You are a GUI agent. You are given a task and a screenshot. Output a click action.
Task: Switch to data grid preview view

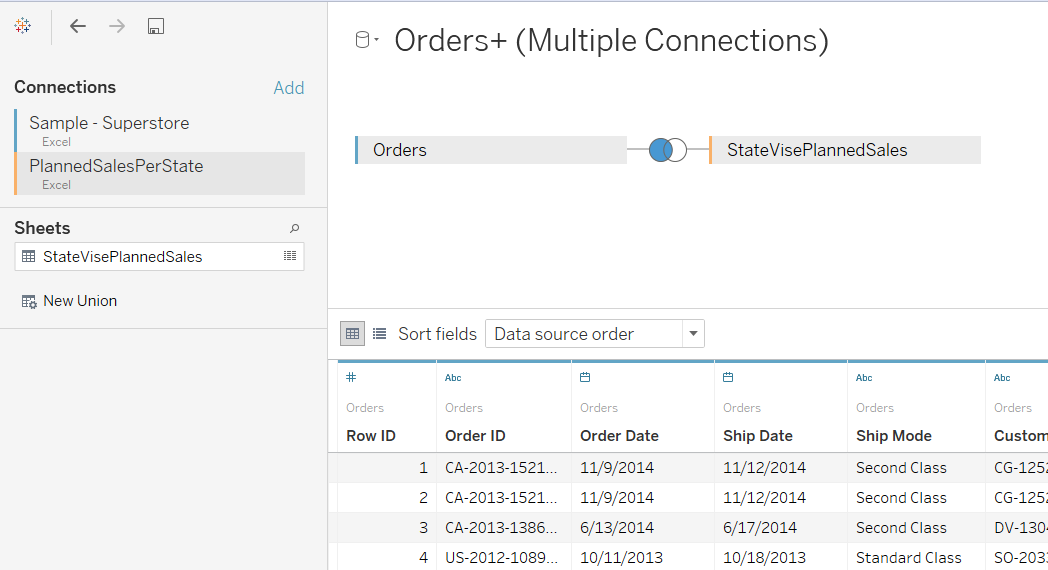[x=352, y=333]
